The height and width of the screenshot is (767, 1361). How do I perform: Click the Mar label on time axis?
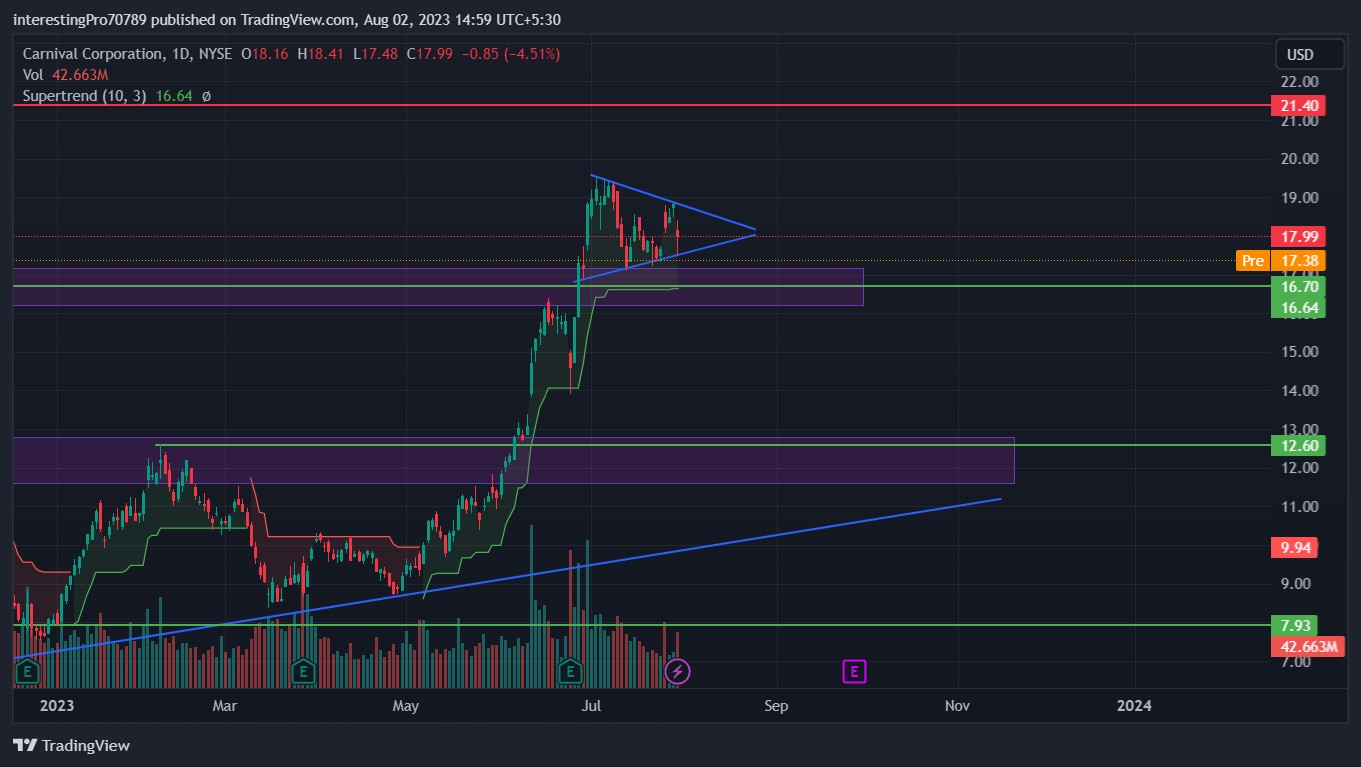(x=225, y=706)
